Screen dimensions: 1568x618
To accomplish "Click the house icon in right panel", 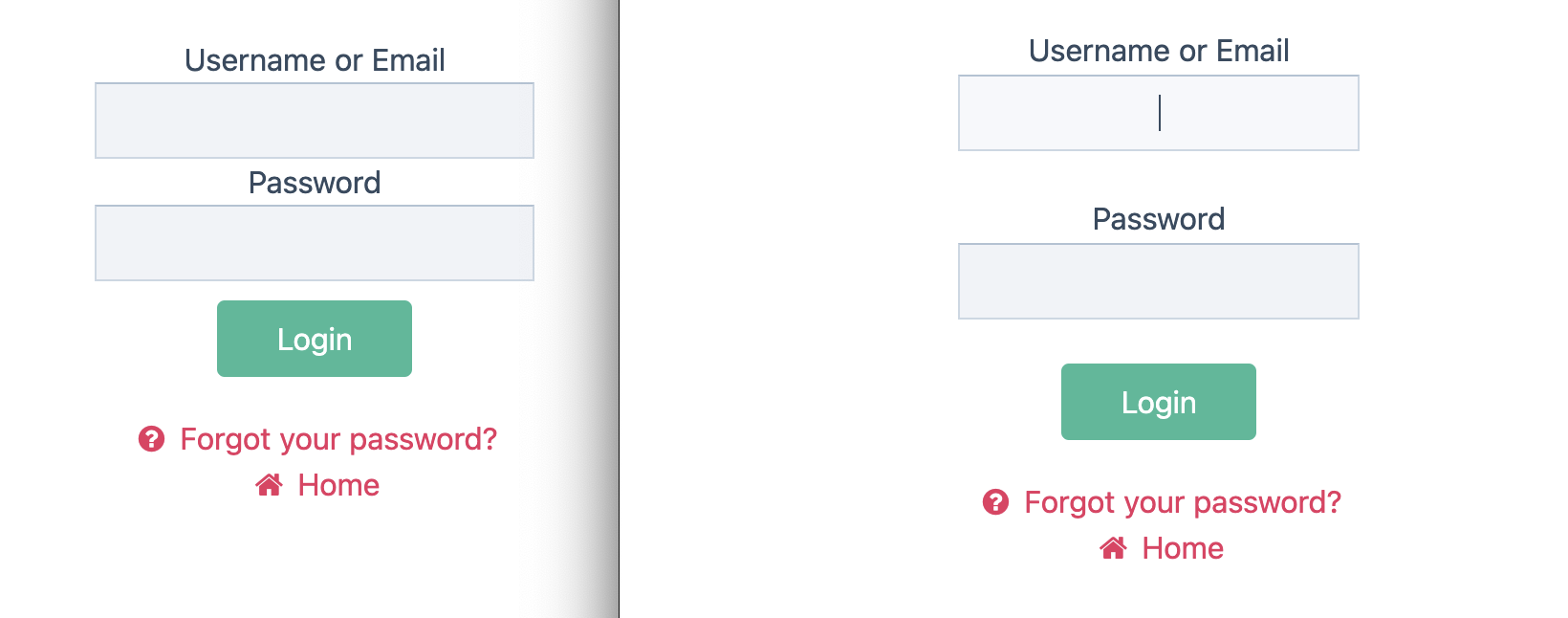I will click(1113, 548).
